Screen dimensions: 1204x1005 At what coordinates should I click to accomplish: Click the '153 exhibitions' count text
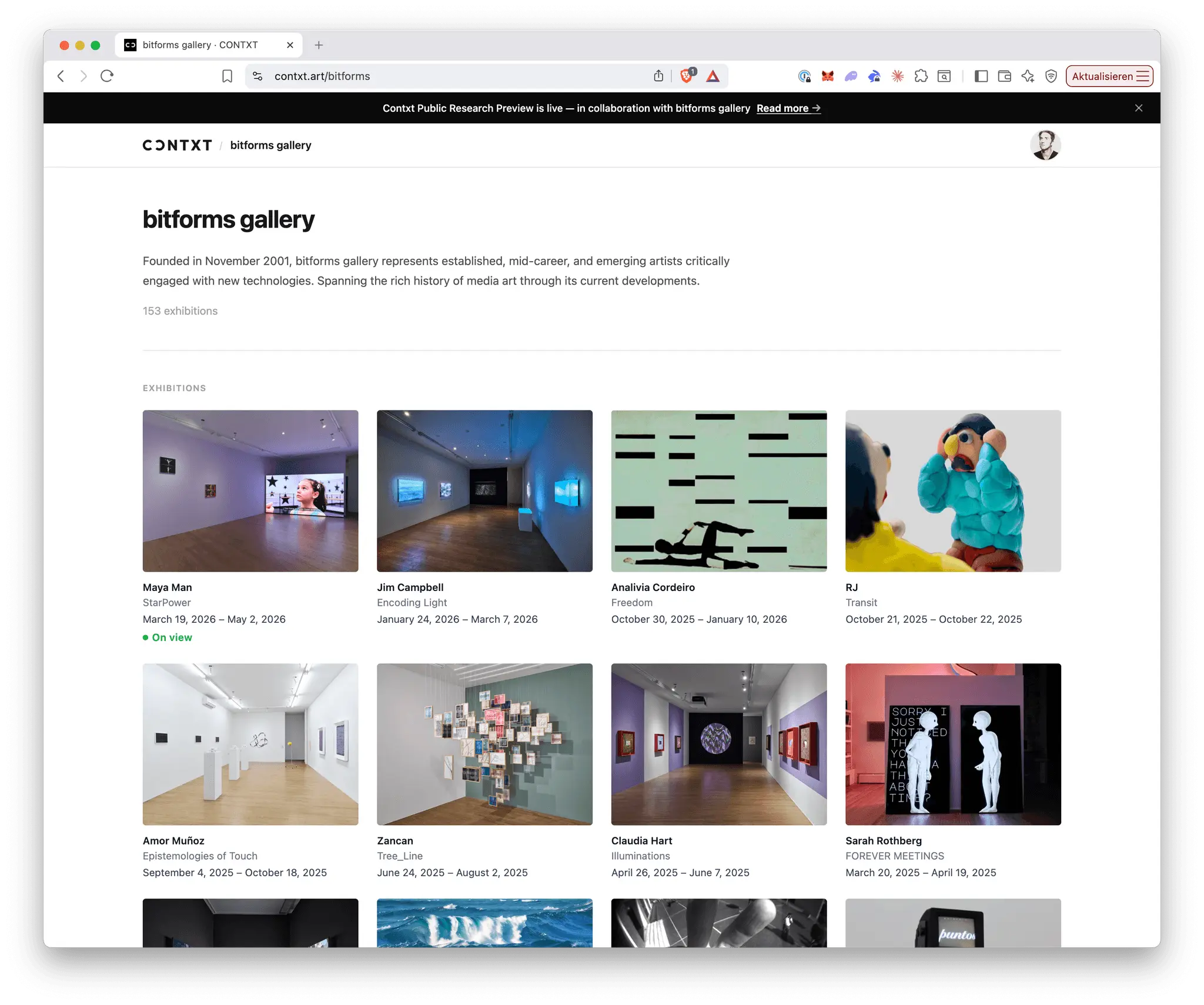tap(180, 311)
